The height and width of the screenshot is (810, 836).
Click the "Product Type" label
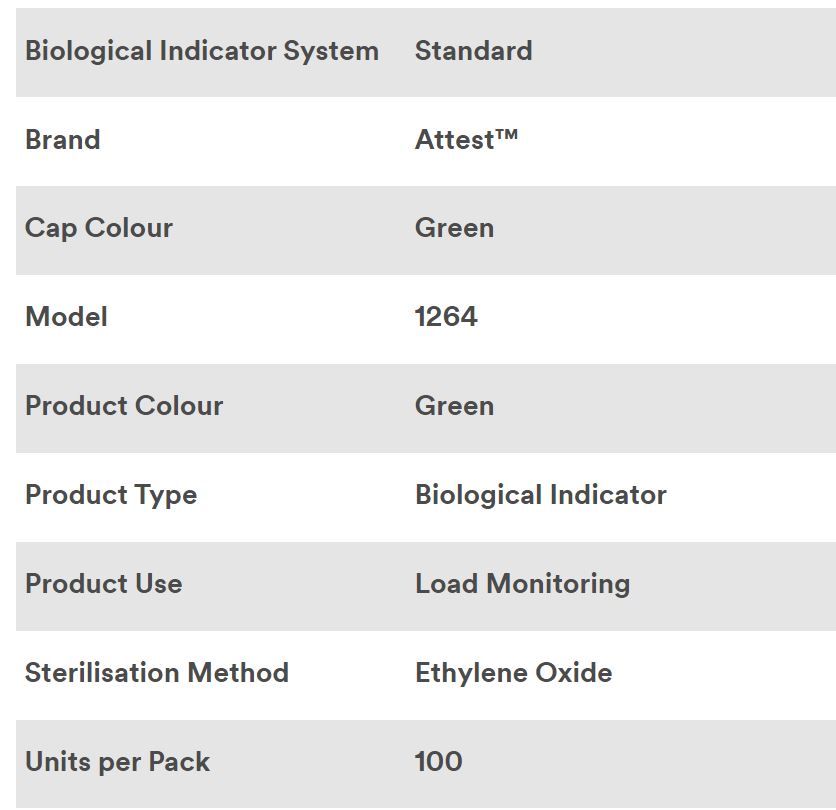point(110,495)
